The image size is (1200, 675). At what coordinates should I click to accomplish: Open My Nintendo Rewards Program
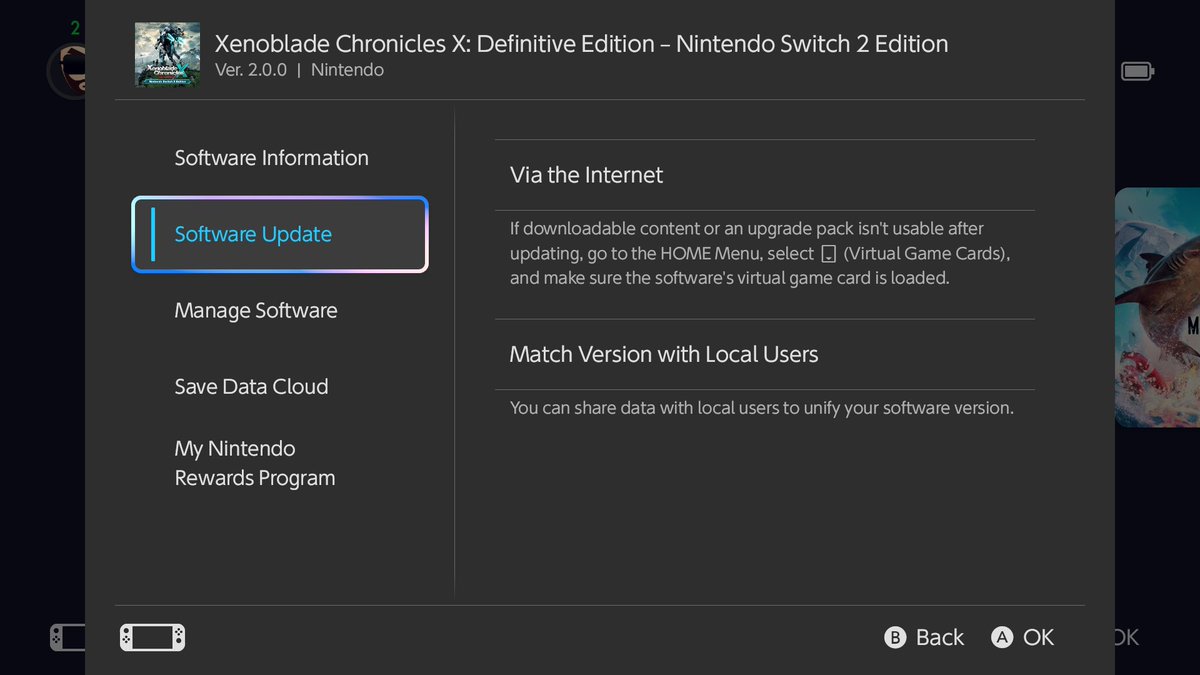pyautogui.click(x=255, y=463)
